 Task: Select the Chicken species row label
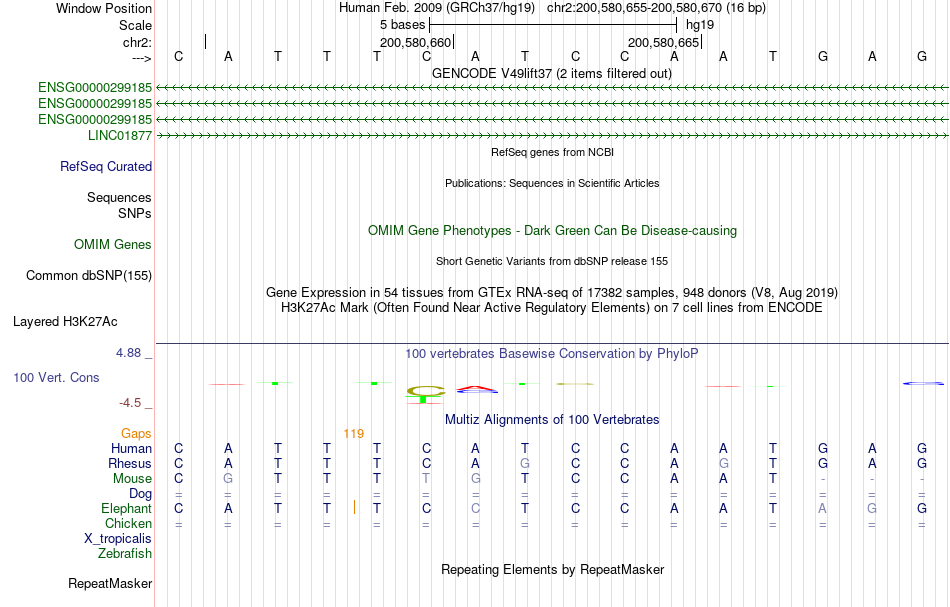(x=128, y=523)
